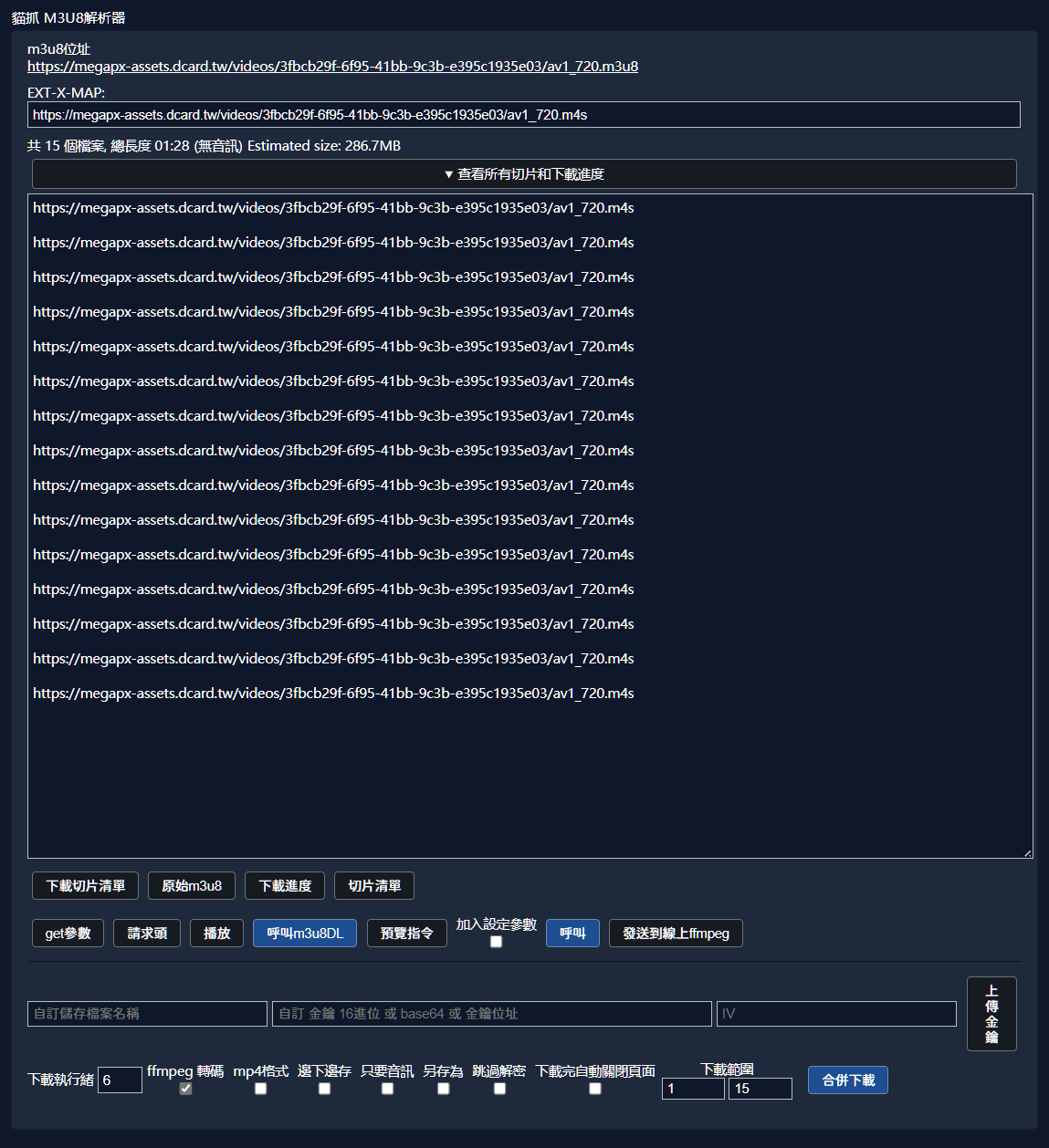Expand 查看所有切片和下載進度 panel
This screenshot has width=1049, height=1148.
click(524, 173)
